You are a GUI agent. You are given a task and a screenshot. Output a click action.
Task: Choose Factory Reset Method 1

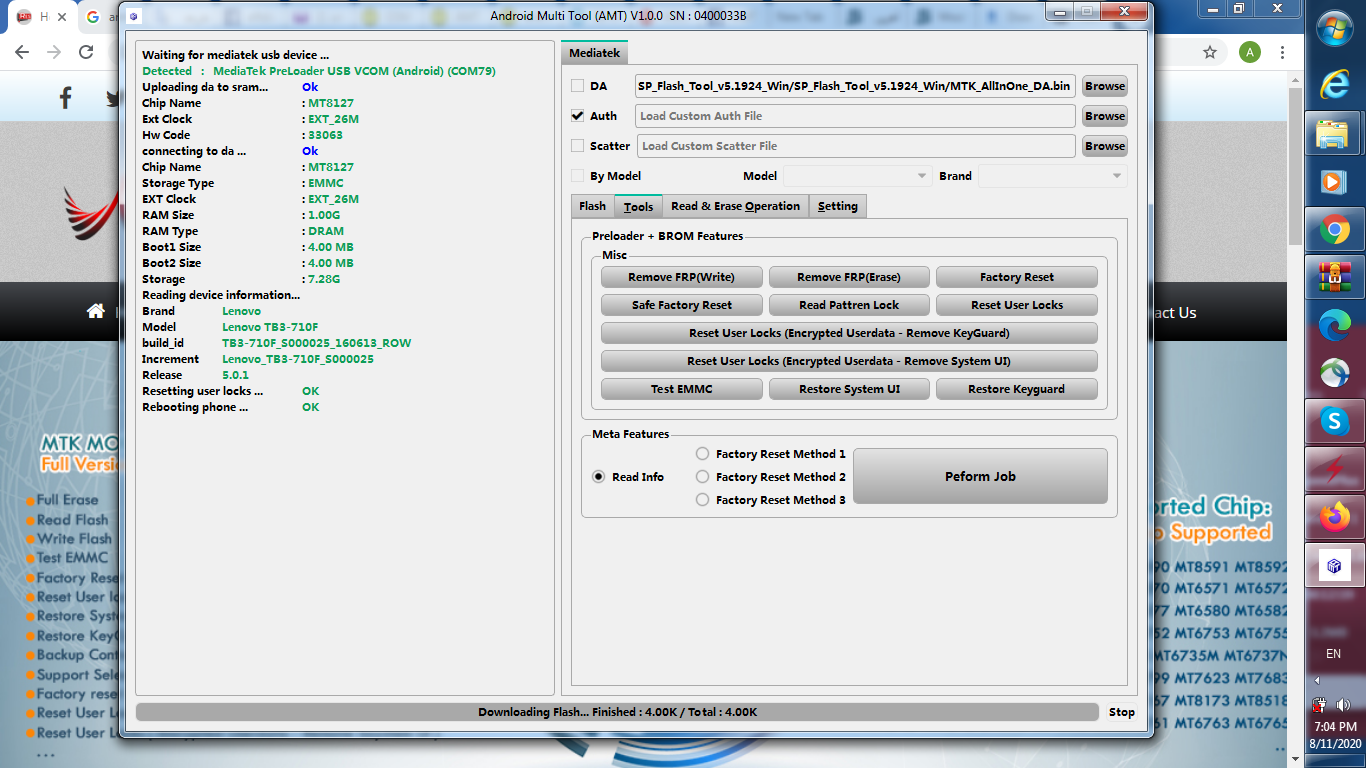(703, 454)
